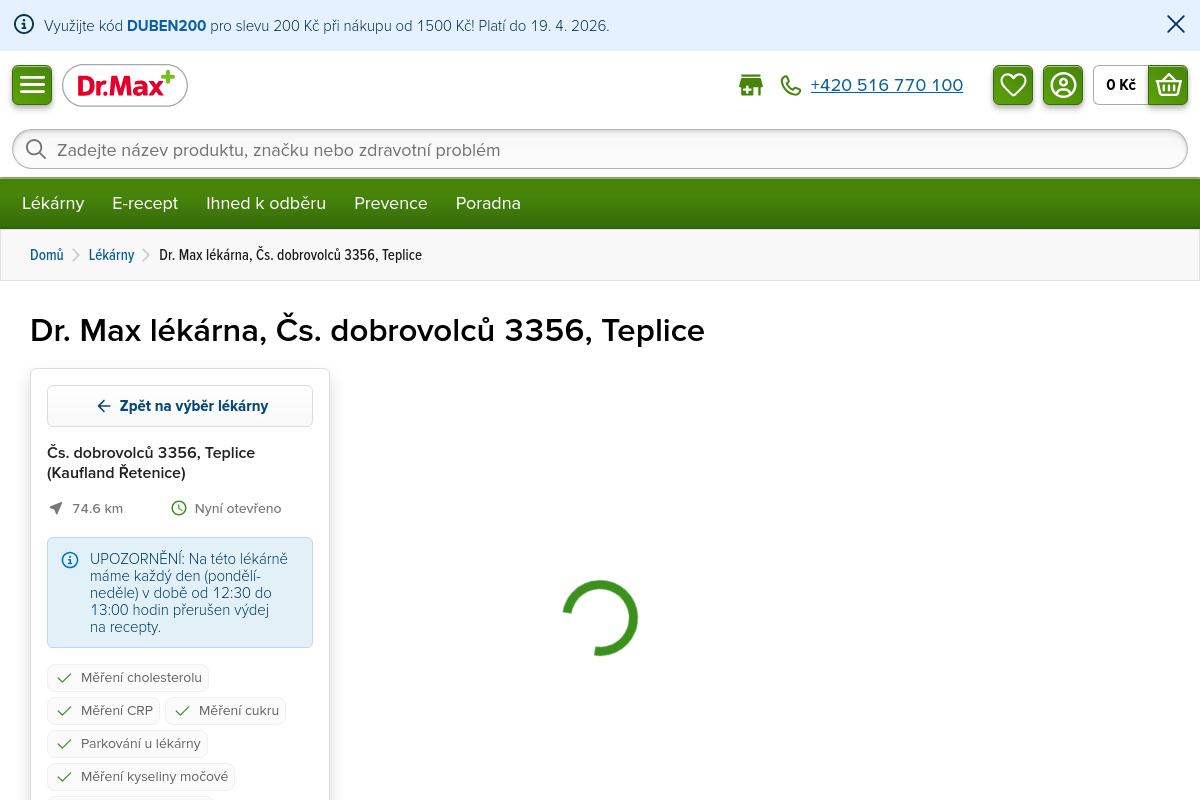
Task: Open the Prevence menu item
Action: 391,203
